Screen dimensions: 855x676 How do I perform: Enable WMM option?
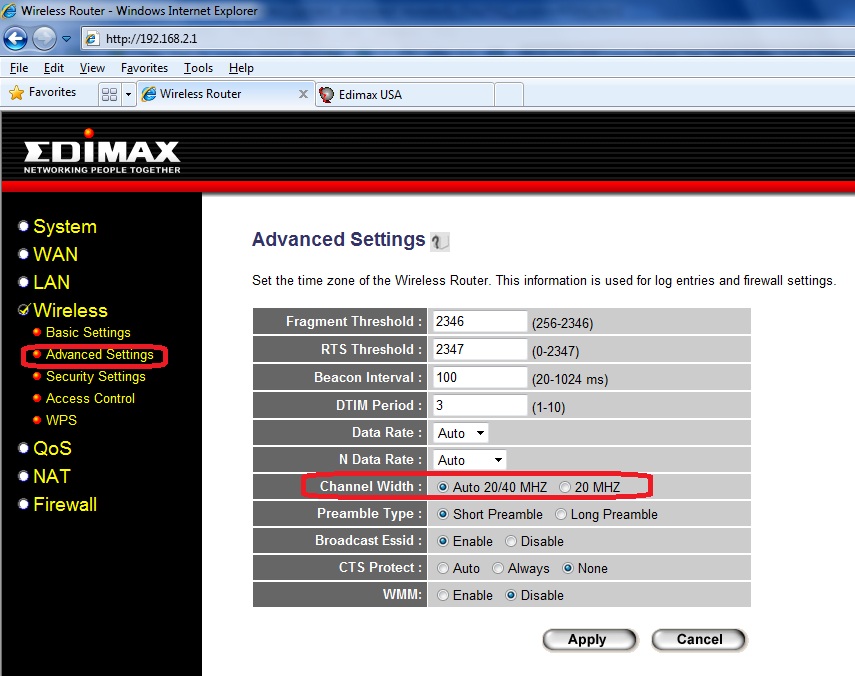click(443, 595)
